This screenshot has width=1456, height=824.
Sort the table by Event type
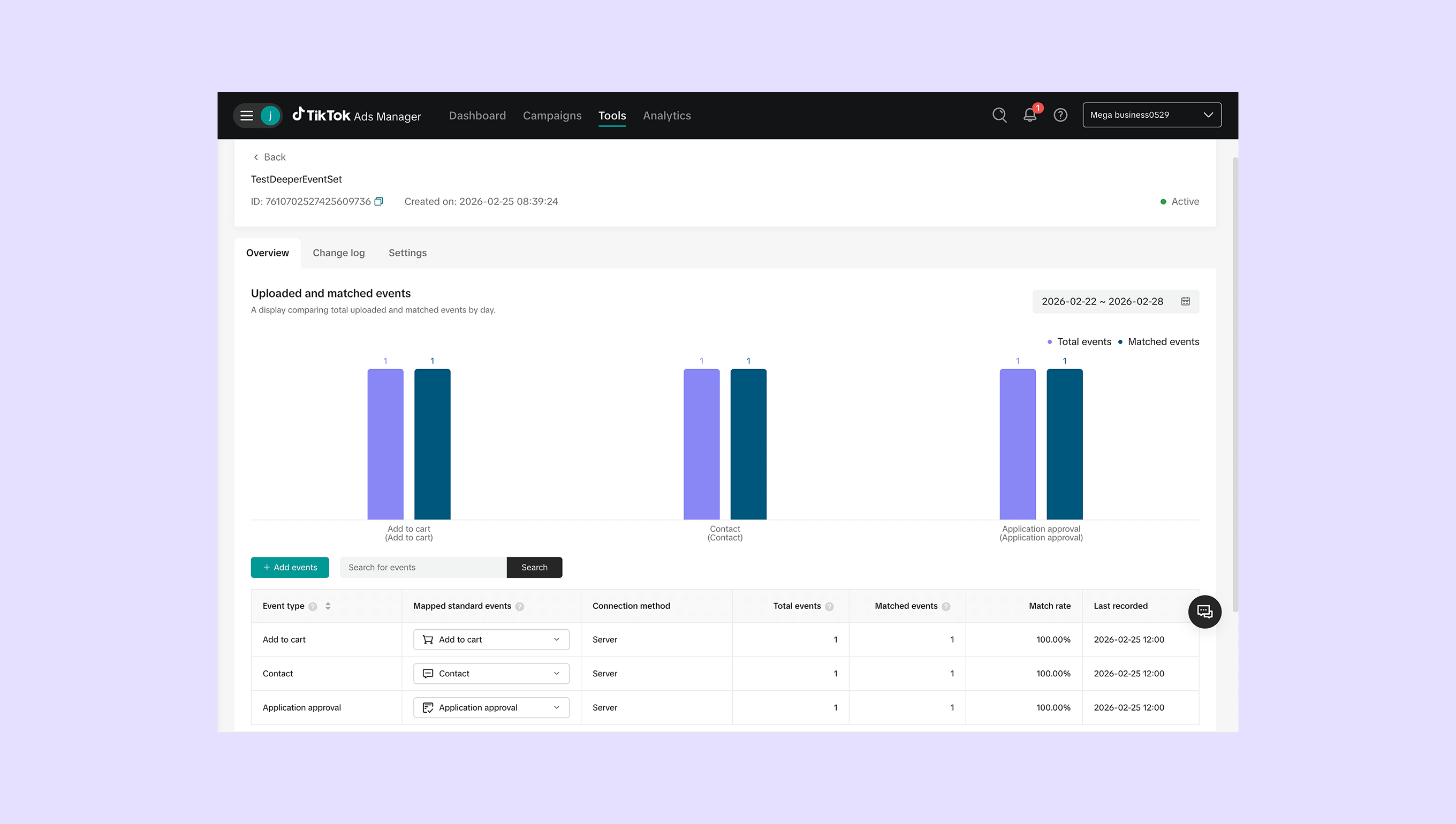coord(328,606)
